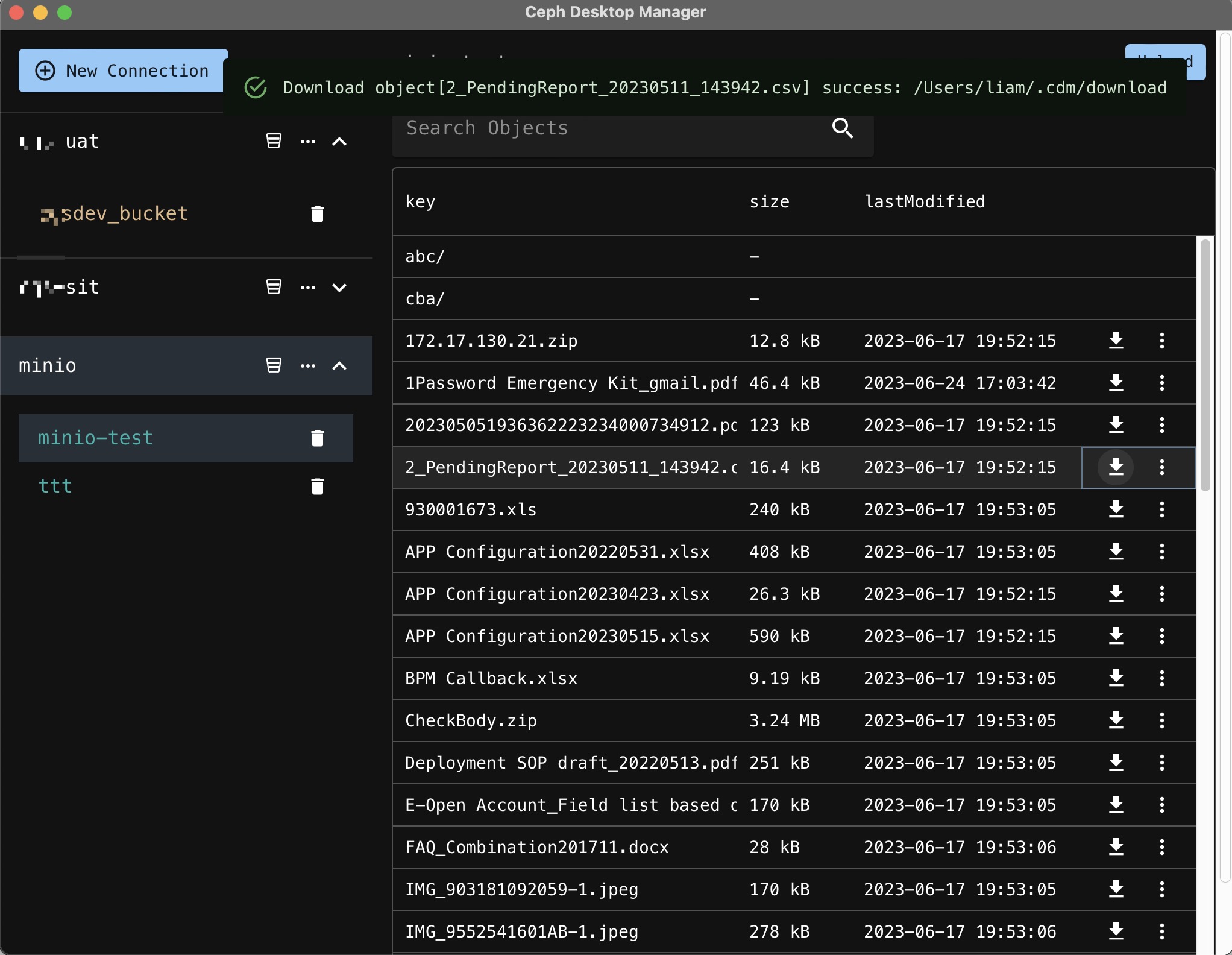Open more menu for 1Password Emergency Kit
The image size is (1232, 955).
tap(1161, 383)
